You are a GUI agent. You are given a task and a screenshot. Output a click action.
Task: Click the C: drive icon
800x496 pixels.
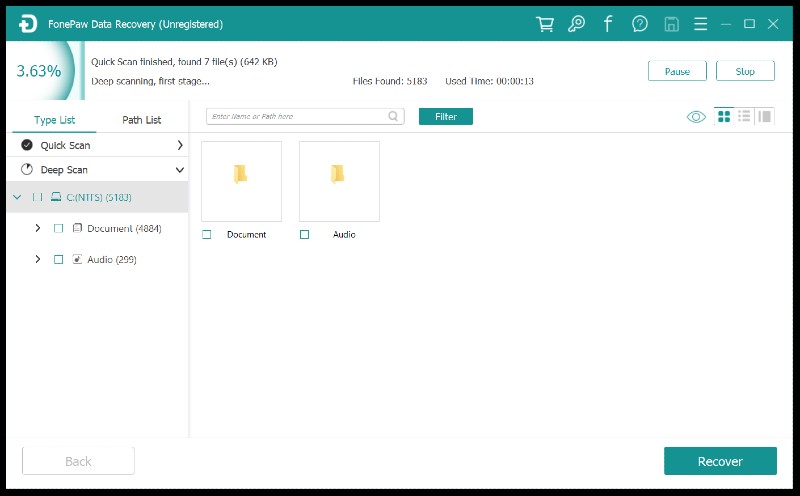(x=56, y=197)
